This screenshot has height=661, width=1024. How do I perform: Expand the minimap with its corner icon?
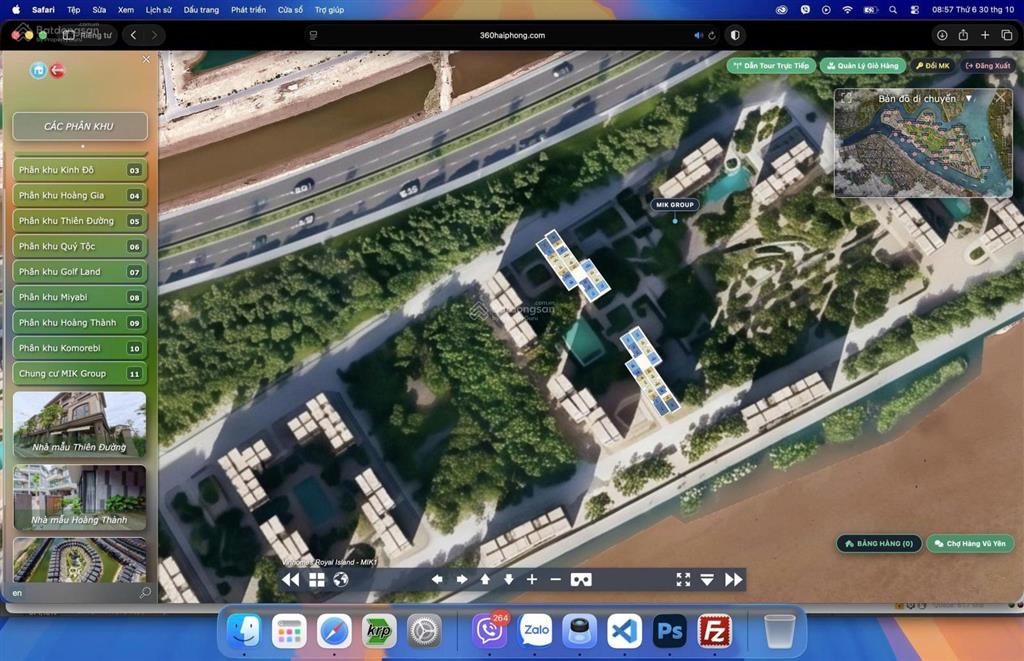point(847,98)
